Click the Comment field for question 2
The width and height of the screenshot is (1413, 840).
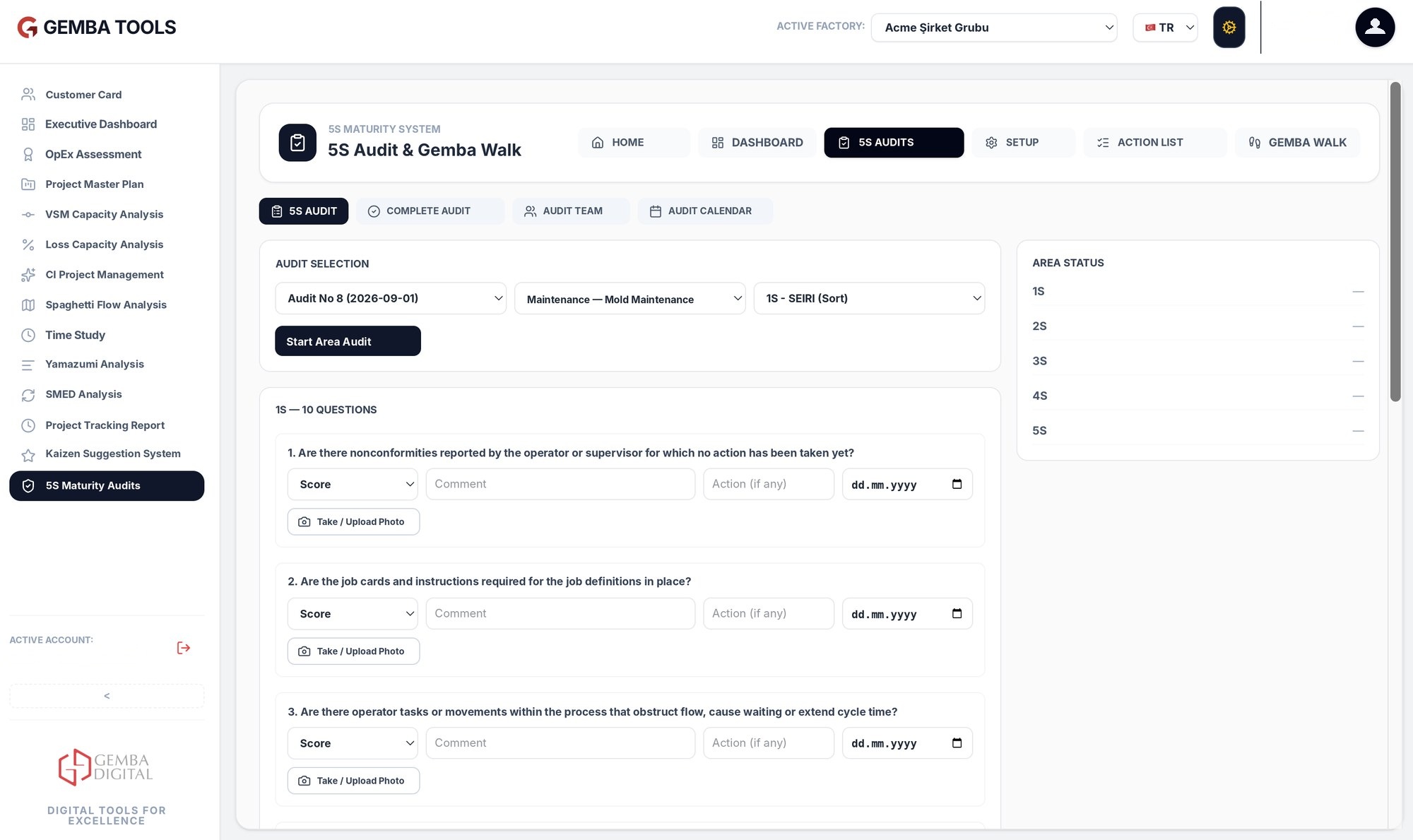tap(560, 613)
